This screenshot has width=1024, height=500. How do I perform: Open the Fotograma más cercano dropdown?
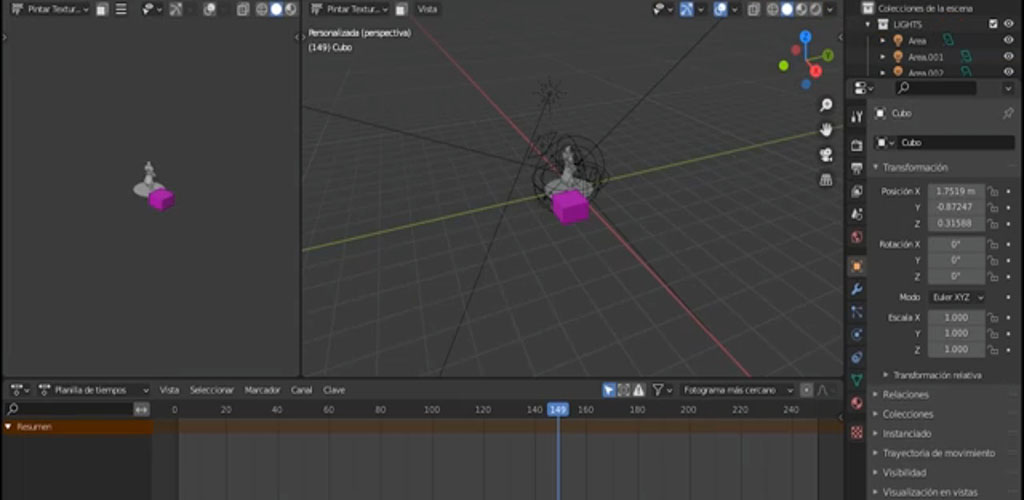pos(738,390)
